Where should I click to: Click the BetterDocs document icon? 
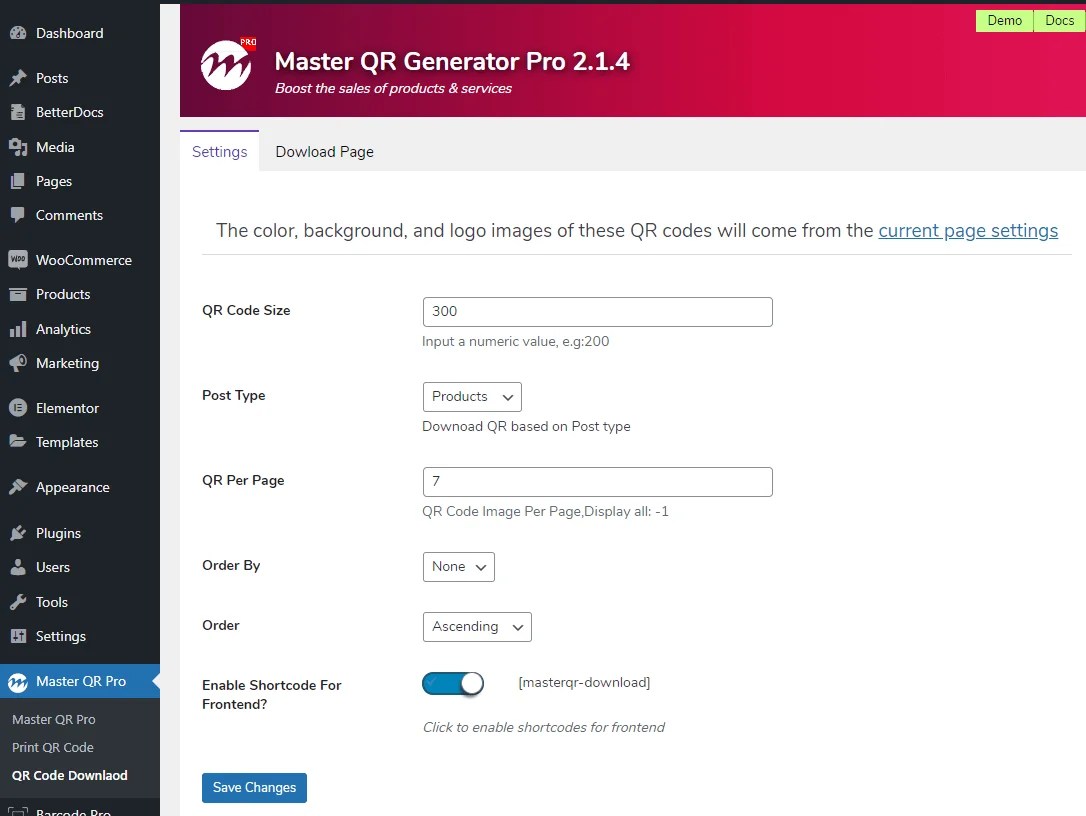[18, 112]
